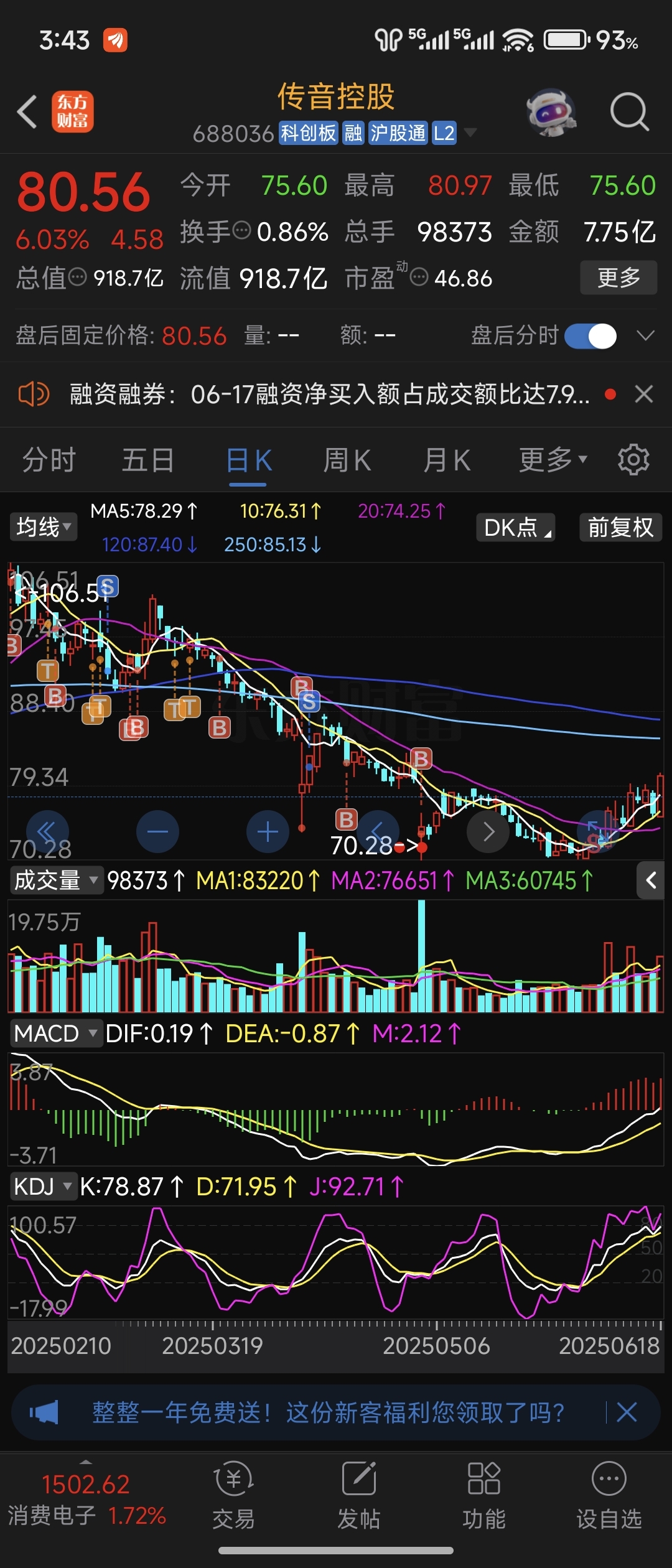Open the KDJ indicator dropdown
This screenshot has height=1568, width=672.
tap(43, 1187)
